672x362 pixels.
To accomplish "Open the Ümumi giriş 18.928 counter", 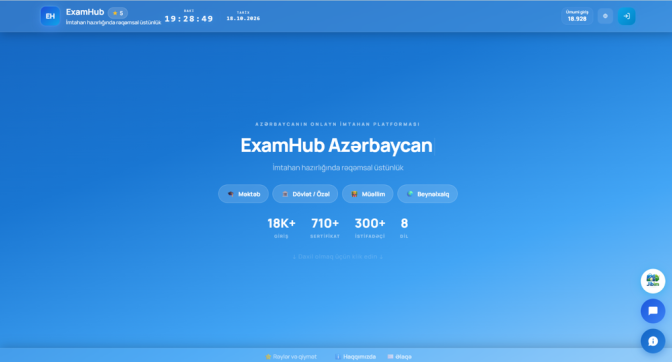I will click(x=577, y=16).
